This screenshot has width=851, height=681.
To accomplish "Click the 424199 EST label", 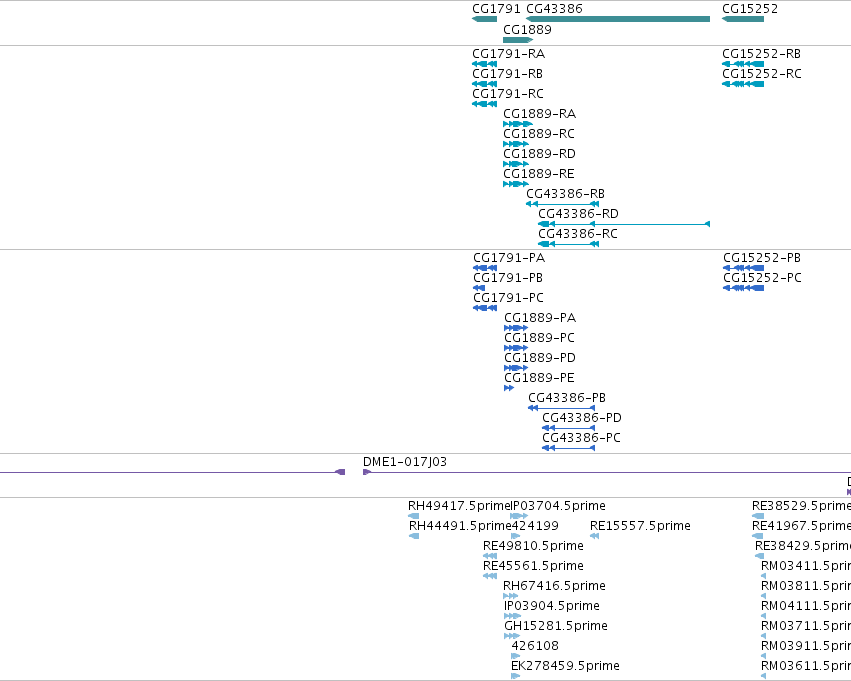I will coord(535,526).
